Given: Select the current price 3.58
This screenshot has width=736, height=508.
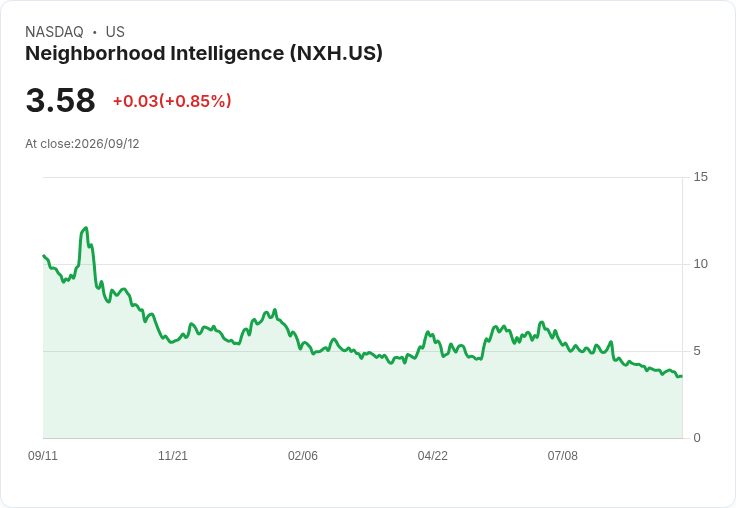Looking at the screenshot, I should click(x=61, y=100).
